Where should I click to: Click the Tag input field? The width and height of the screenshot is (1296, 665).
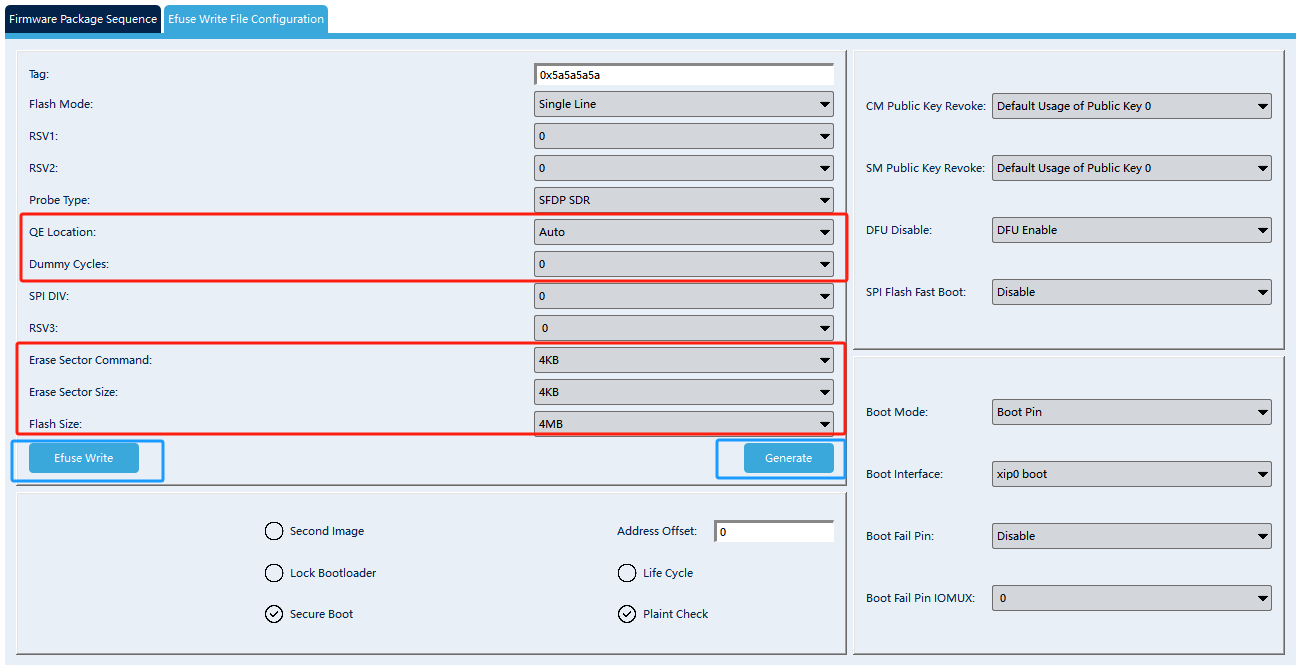click(x=684, y=74)
